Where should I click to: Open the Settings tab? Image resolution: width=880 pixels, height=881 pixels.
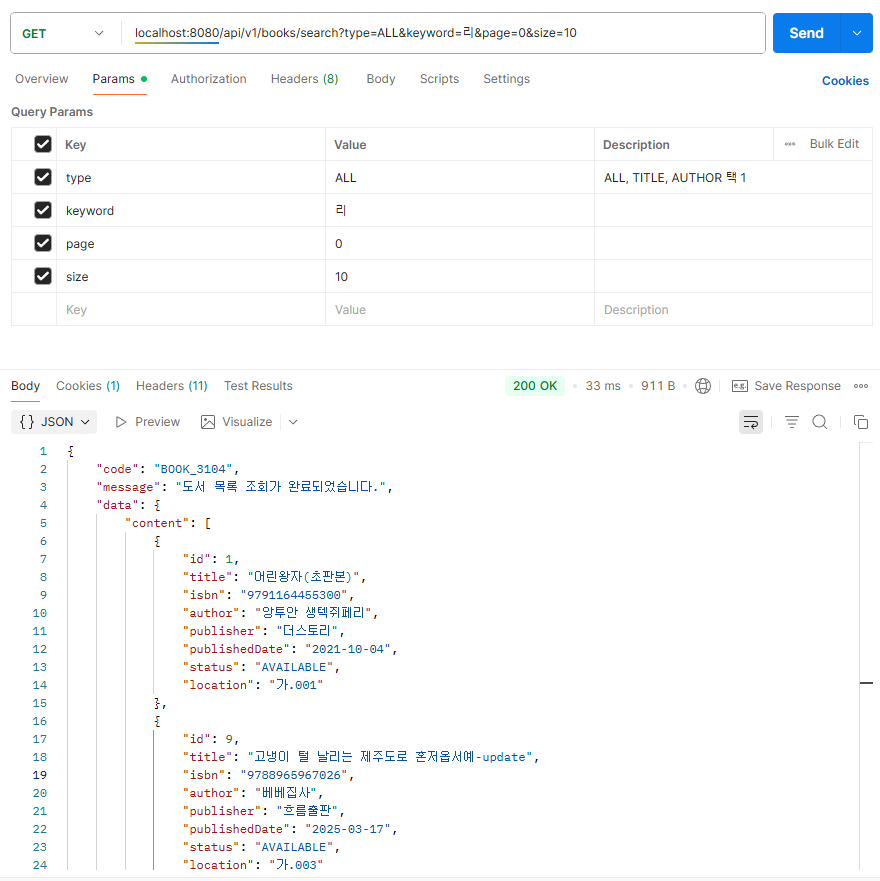pyautogui.click(x=506, y=79)
